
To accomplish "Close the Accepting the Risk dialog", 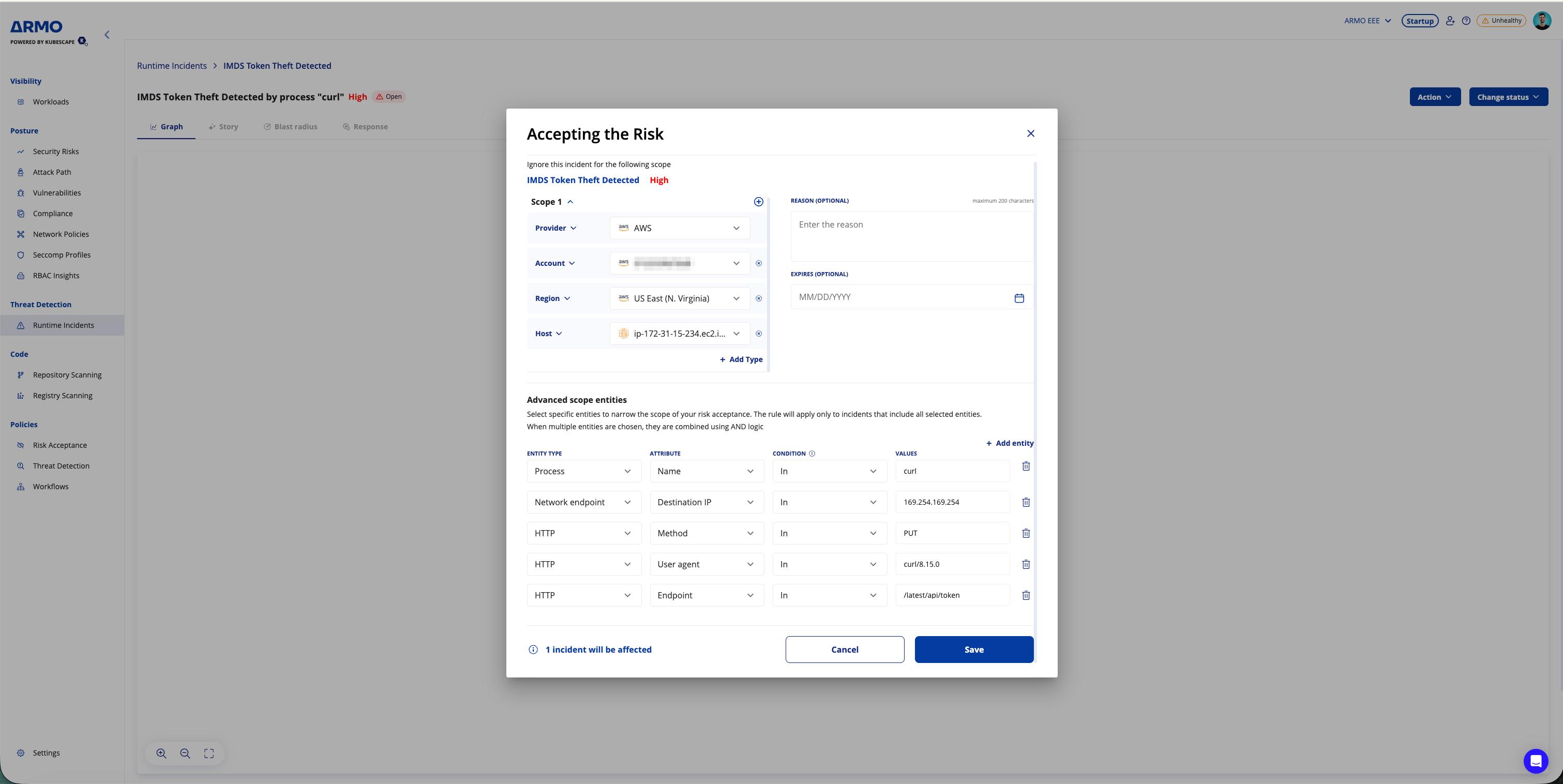I will click(1030, 133).
